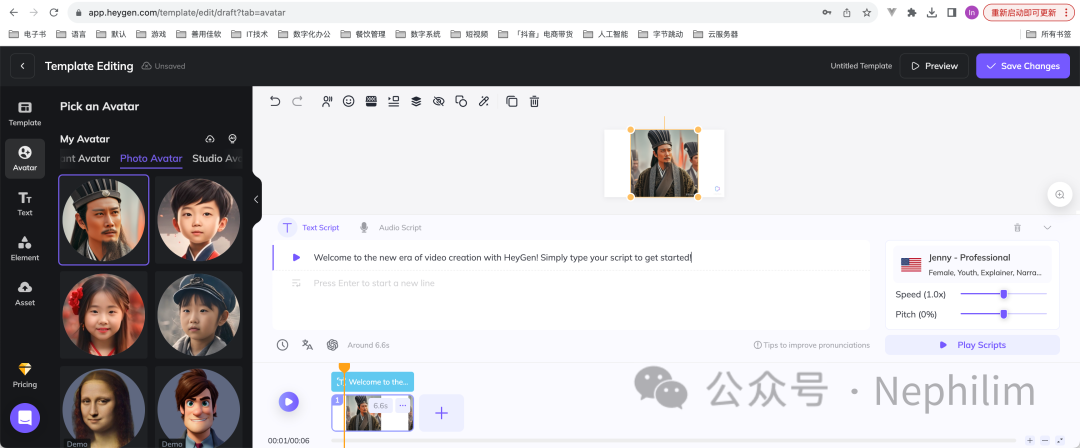Viewport: 1080px width, 448px height.
Task: Click the shape replace icon in toolbar
Action: click(x=461, y=101)
